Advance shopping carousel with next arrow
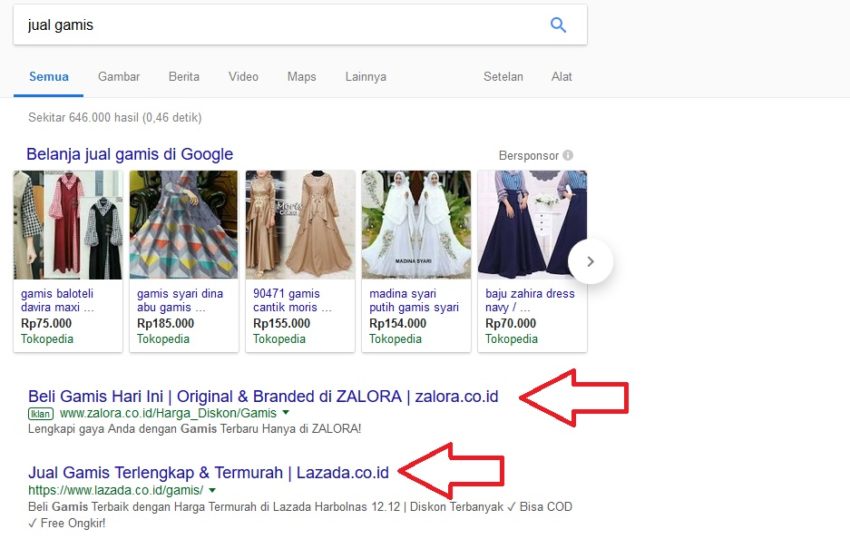The image size is (850, 549). [x=590, y=261]
